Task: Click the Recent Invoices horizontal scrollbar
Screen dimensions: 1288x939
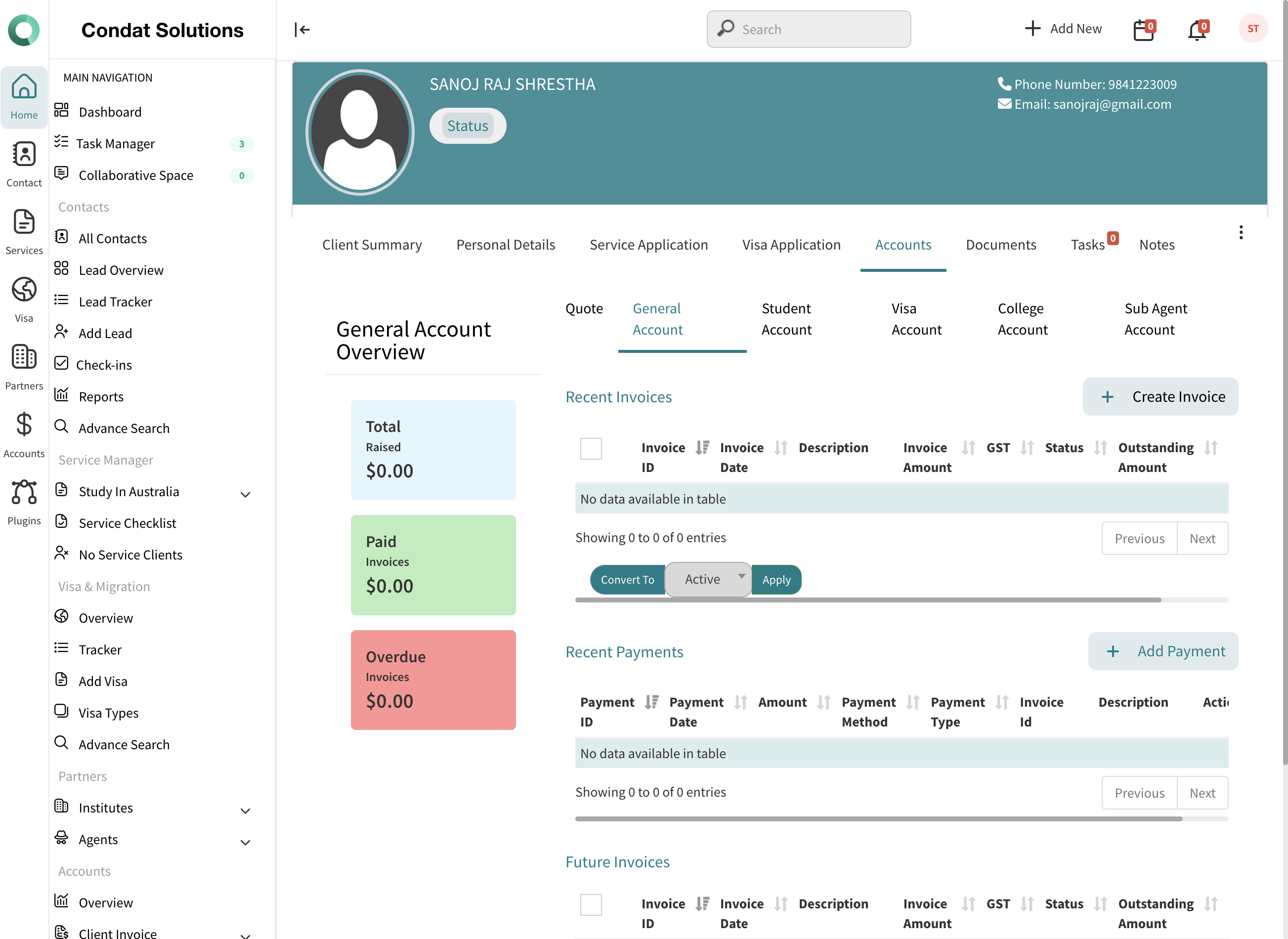Action: click(867, 599)
